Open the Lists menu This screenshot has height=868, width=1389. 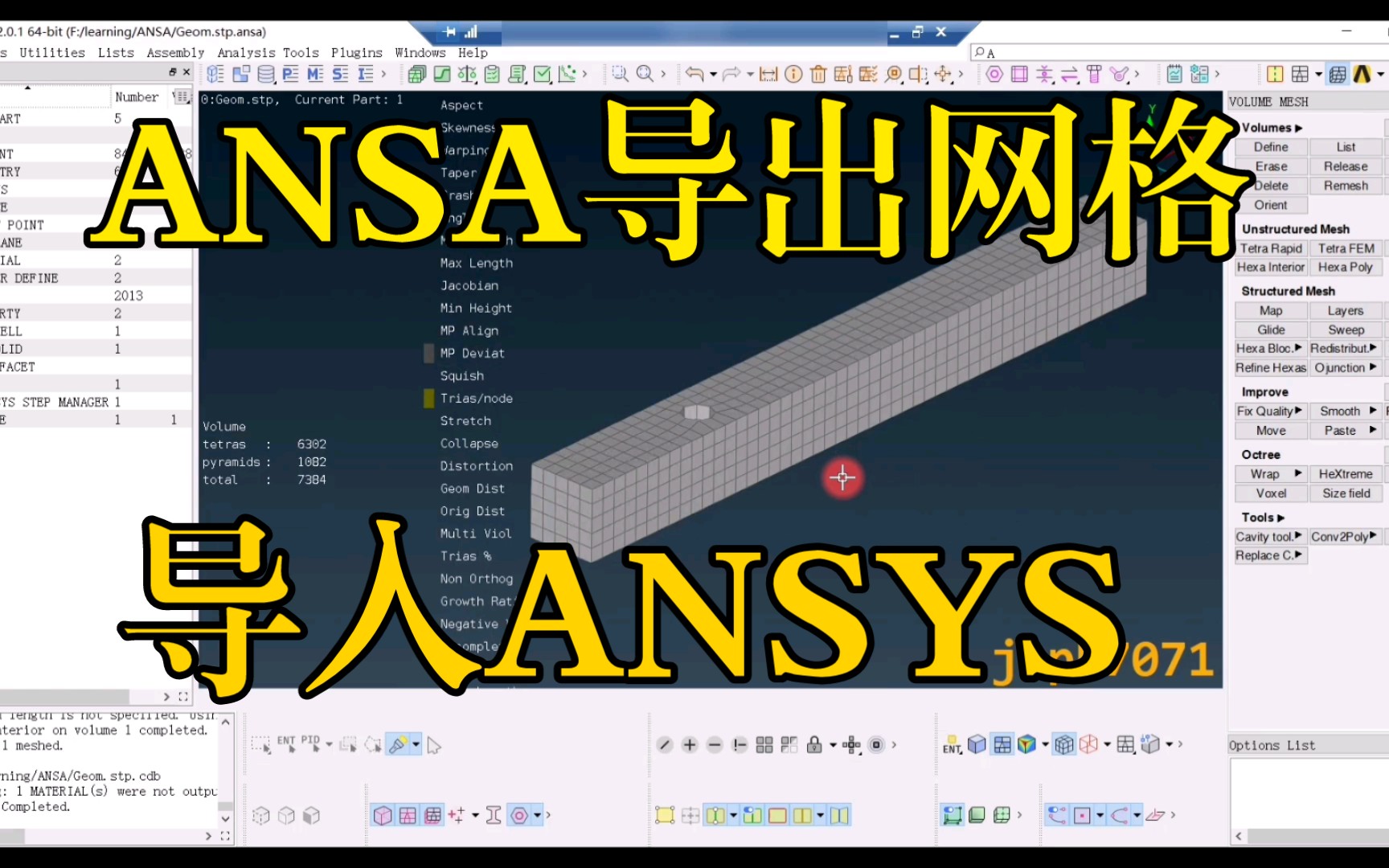[117, 52]
